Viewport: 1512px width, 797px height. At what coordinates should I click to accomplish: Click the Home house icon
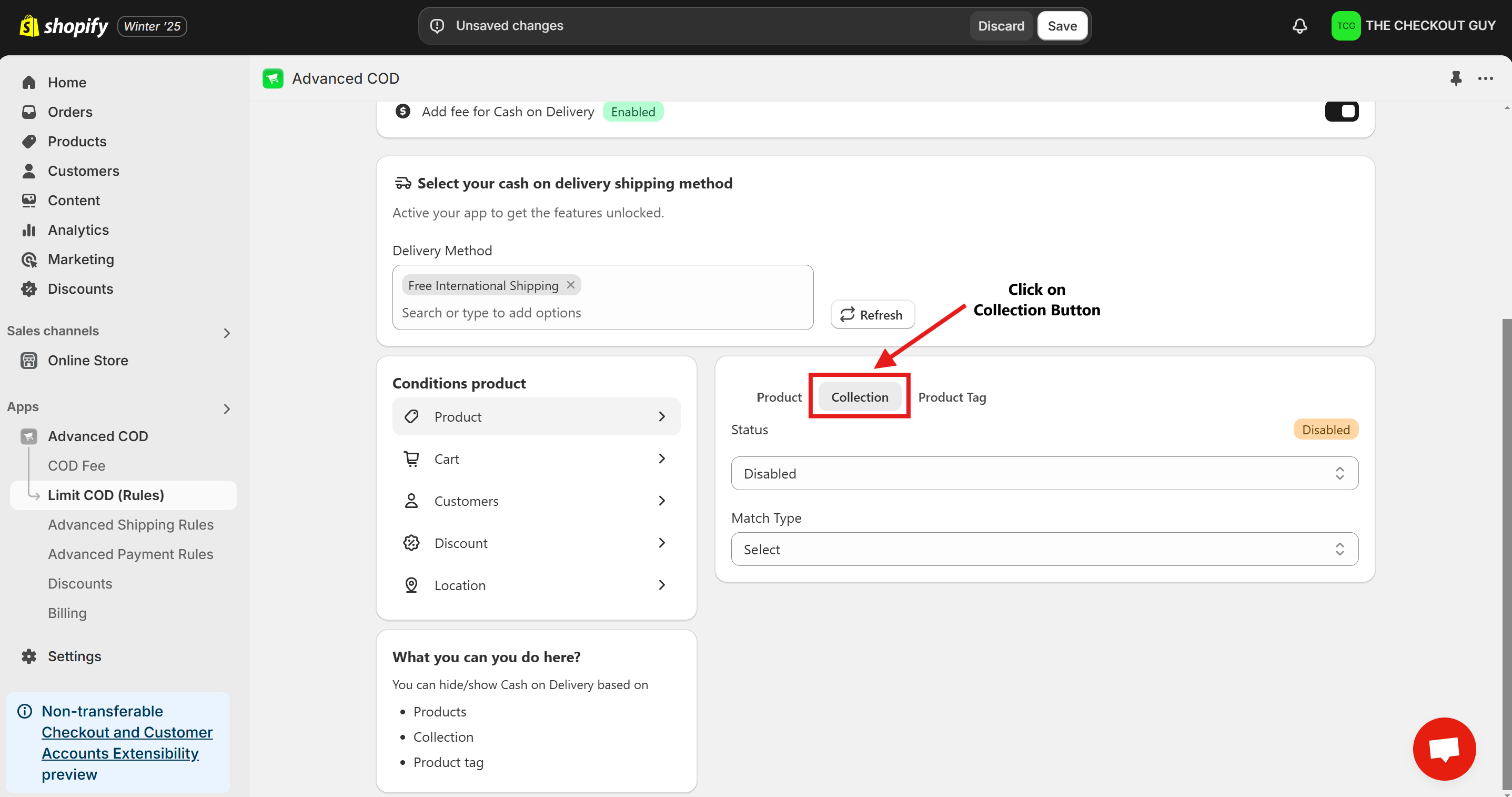click(29, 82)
